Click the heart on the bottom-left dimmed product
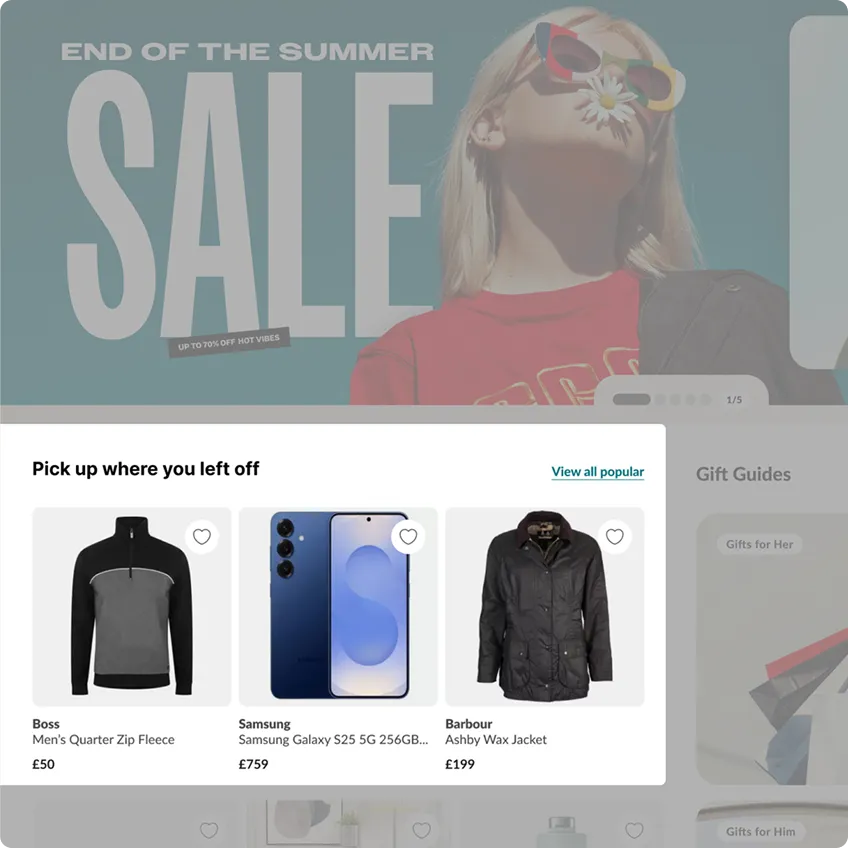Viewport: 848px width, 848px height. coord(209,830)
